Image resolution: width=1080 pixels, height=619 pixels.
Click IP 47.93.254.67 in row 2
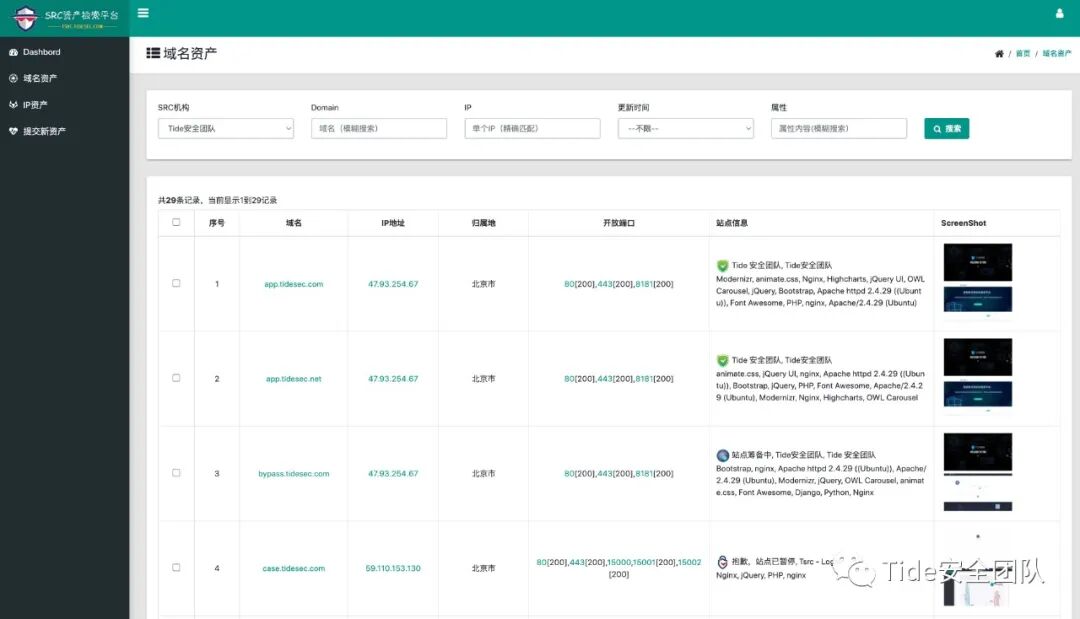click(x=393, y=379)
